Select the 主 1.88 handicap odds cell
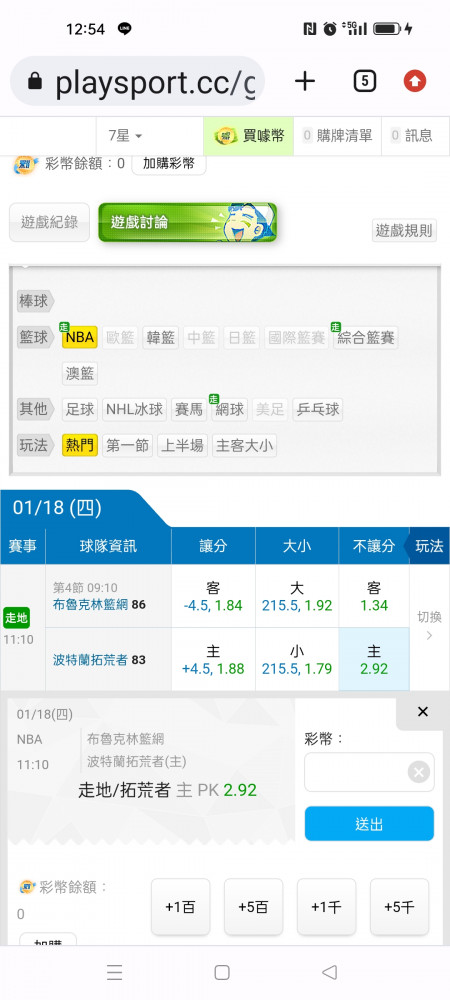450x1000 pixels. [213, 659]
